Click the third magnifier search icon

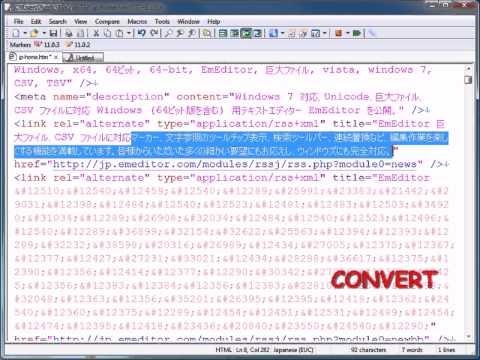tap(192, 33)
